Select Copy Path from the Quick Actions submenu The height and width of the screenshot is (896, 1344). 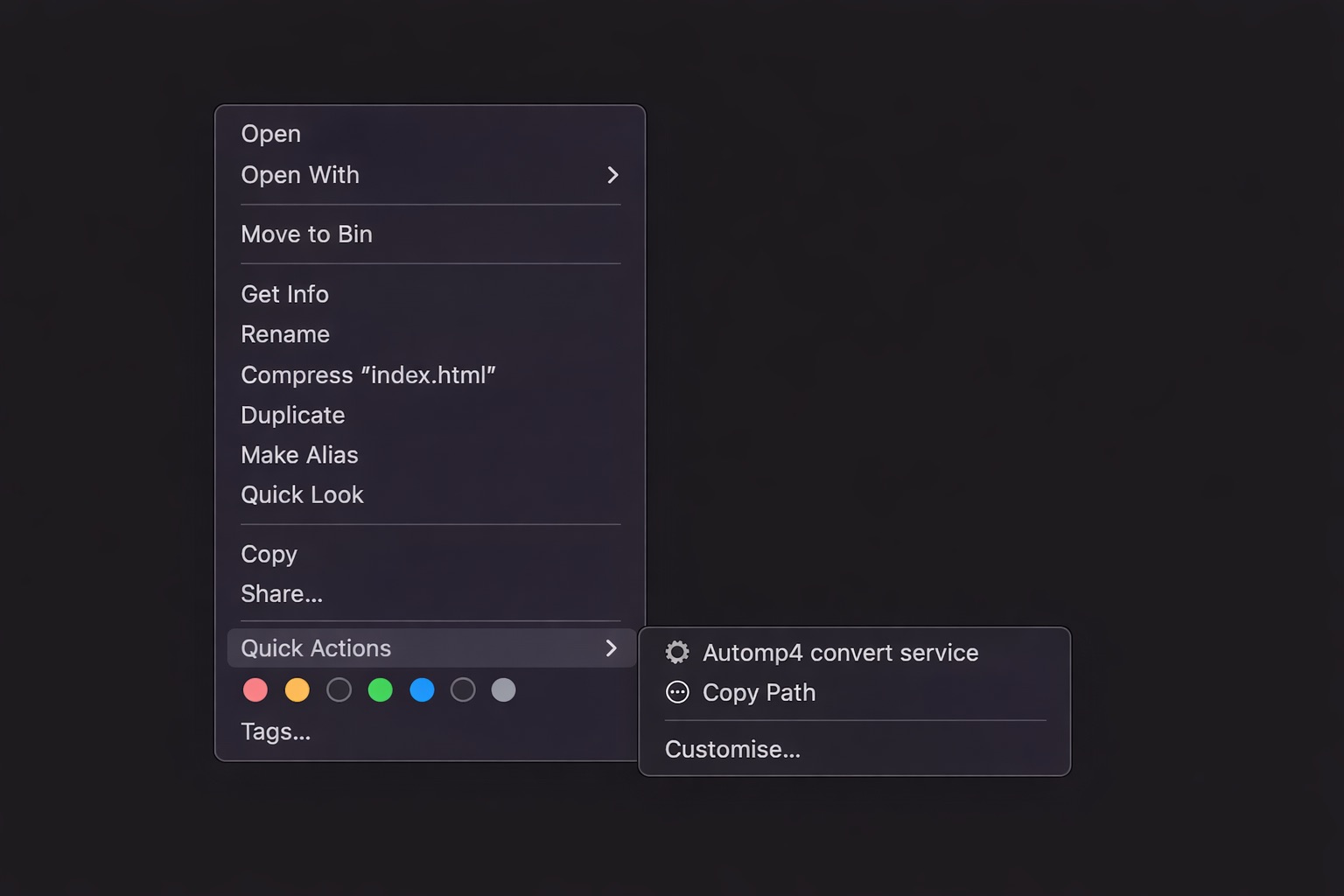[758, 692]
